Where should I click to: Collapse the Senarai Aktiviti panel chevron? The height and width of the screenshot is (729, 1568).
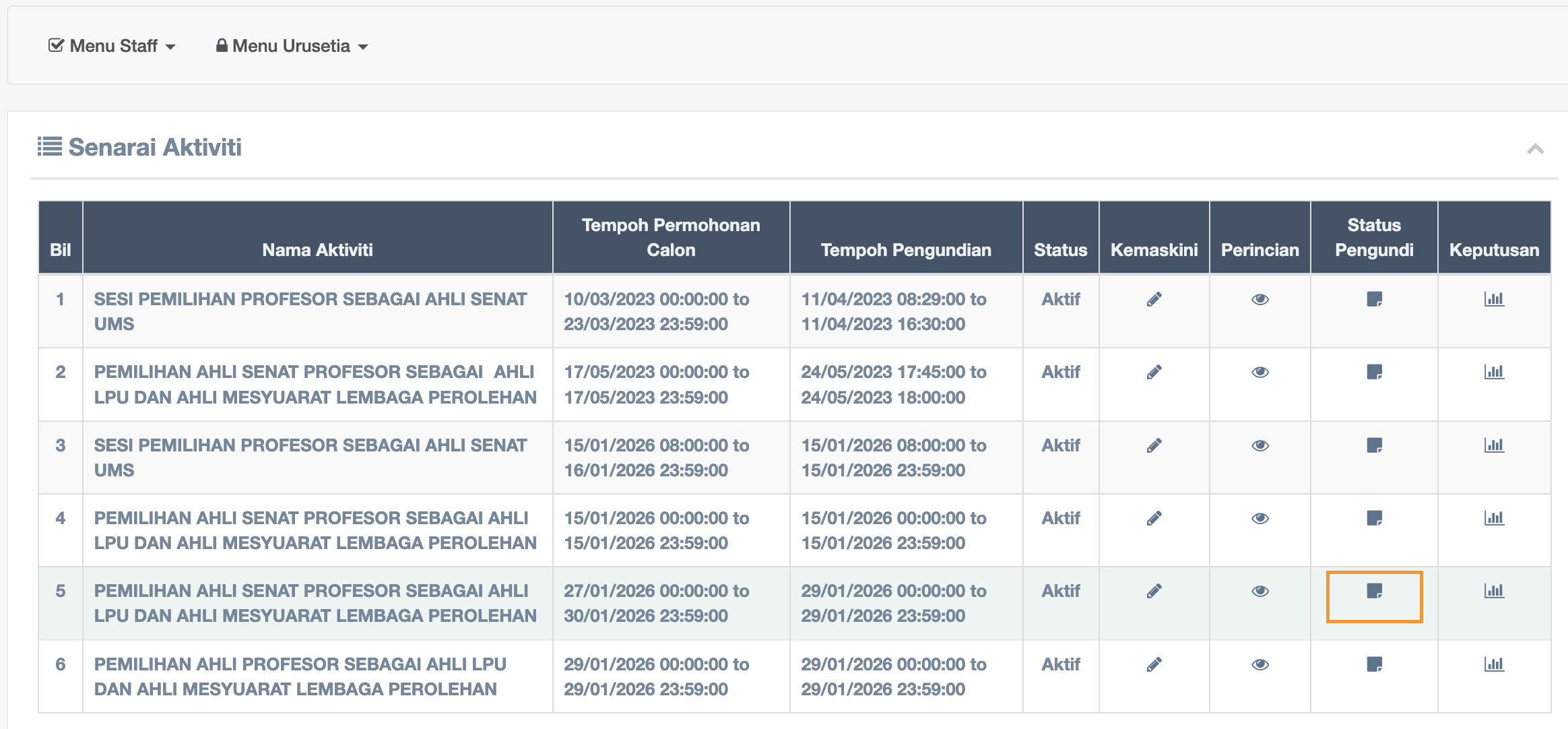(1535, 149)
